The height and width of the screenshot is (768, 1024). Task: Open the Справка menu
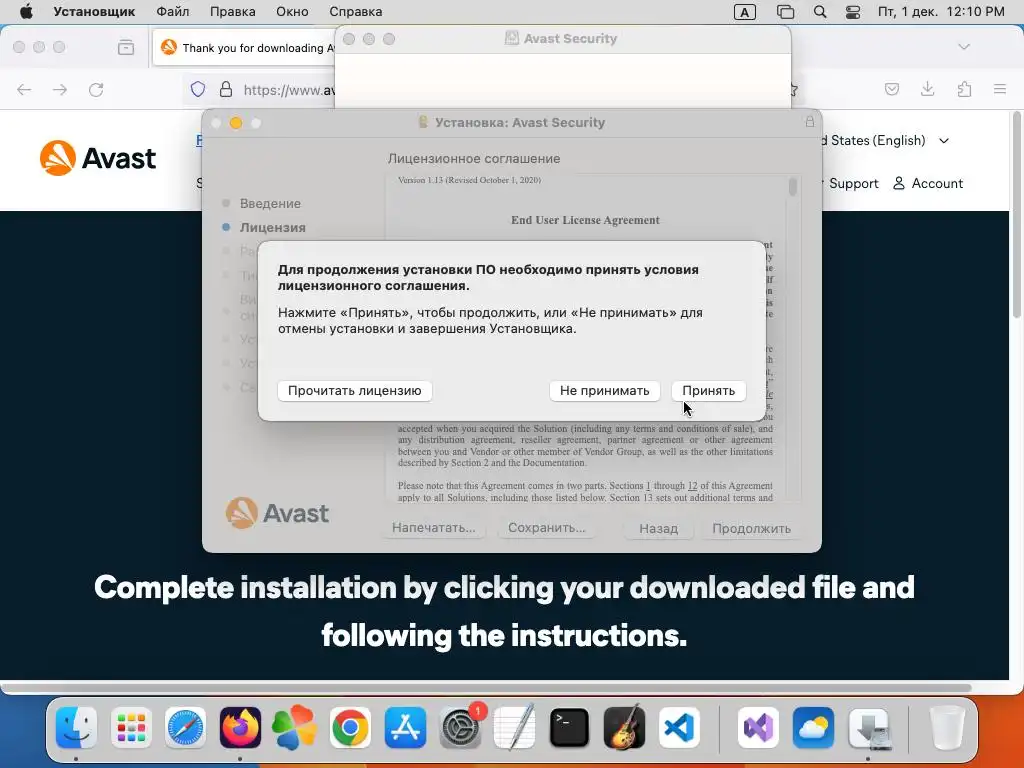355,12
